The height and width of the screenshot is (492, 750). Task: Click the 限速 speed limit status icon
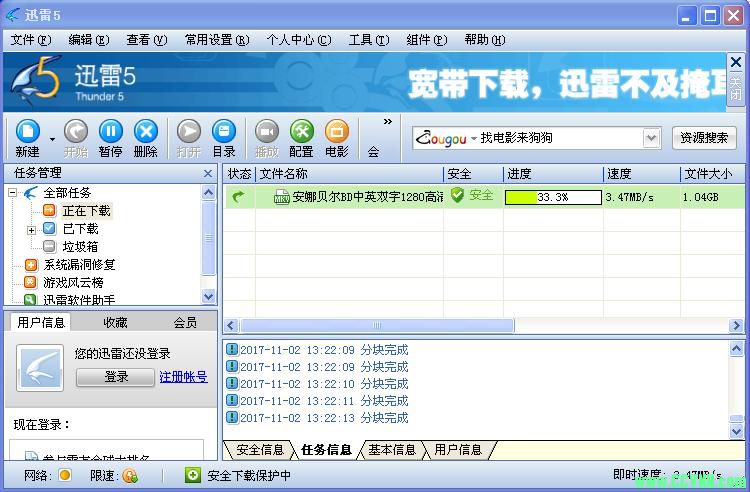click(130, 476)
